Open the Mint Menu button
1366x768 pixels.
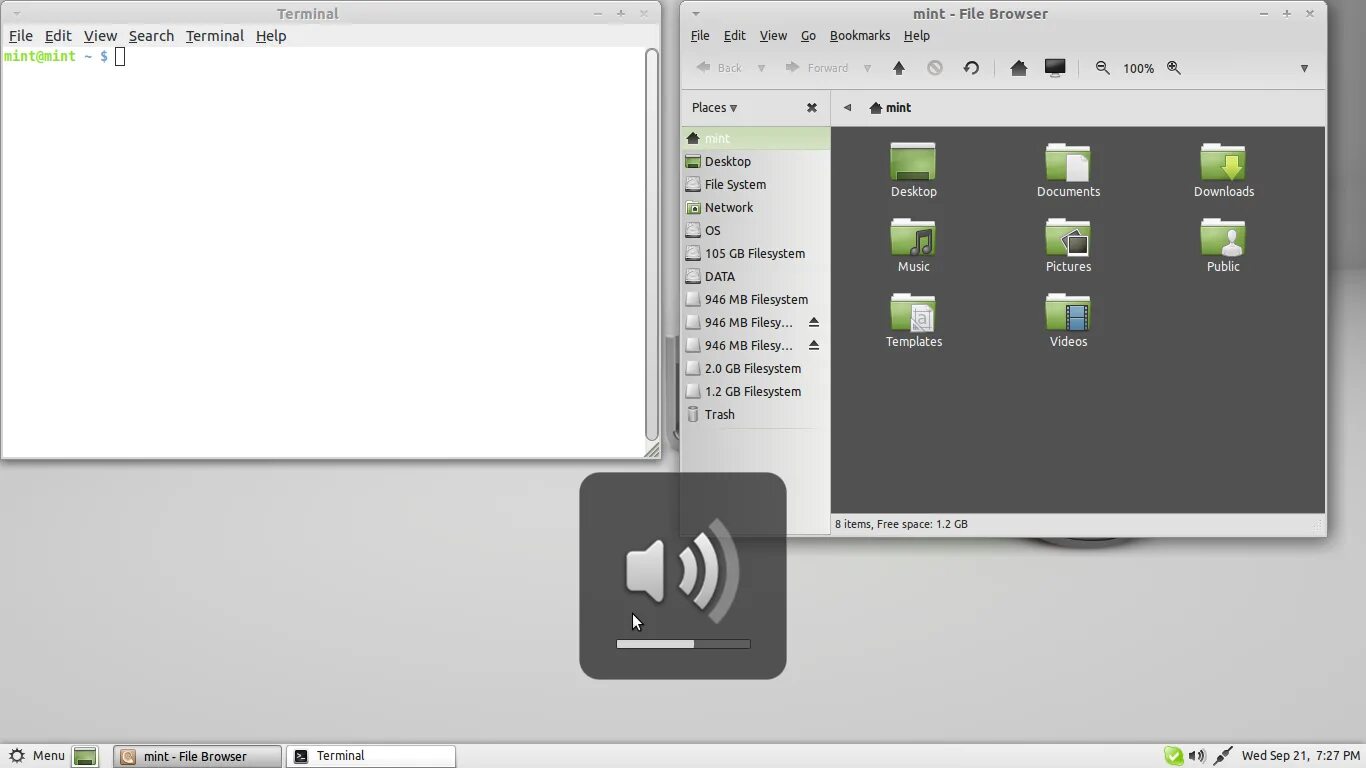[36, 756]
